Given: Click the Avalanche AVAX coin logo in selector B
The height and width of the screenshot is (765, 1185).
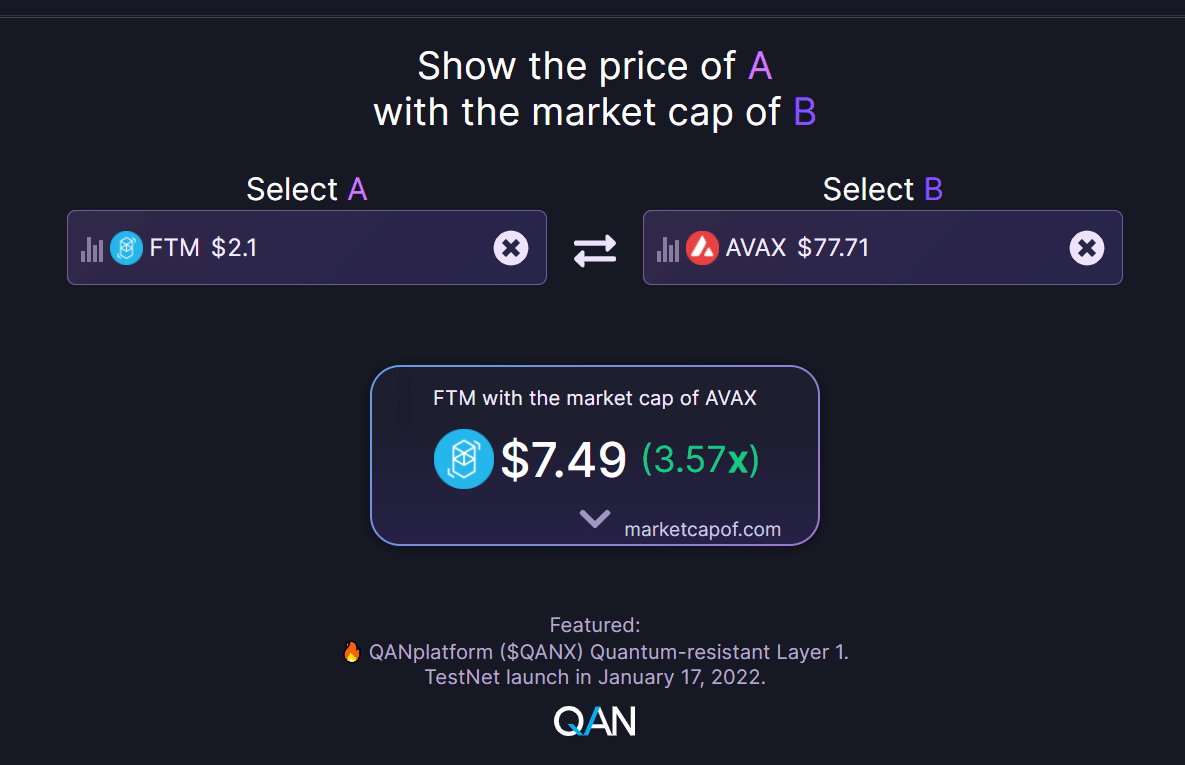Looking at the screenshot, I should (702, 247).
